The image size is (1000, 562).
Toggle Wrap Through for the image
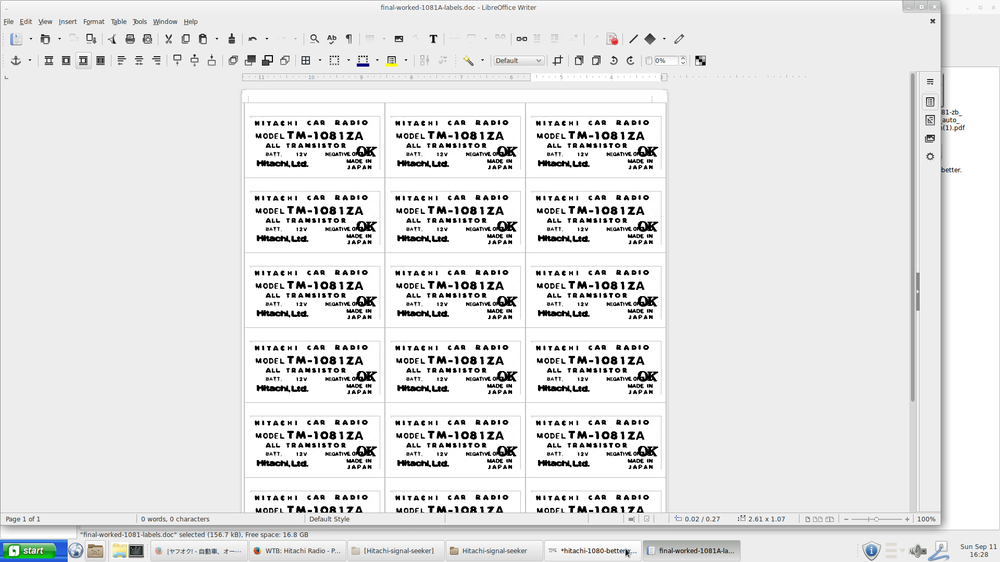[x=100, y=61]
